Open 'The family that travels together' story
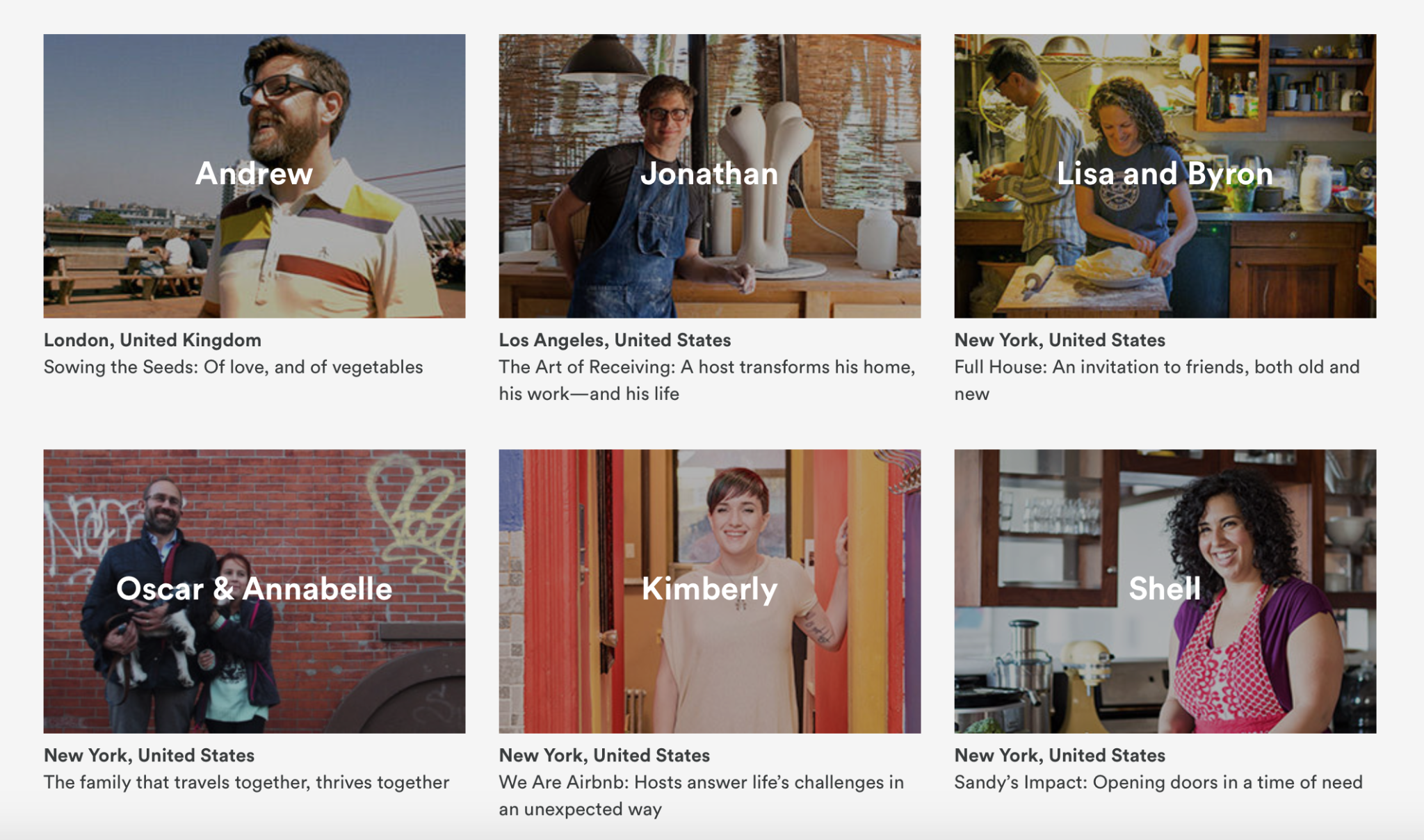The height and width of the screenshot is (840, 1424). 246,782
